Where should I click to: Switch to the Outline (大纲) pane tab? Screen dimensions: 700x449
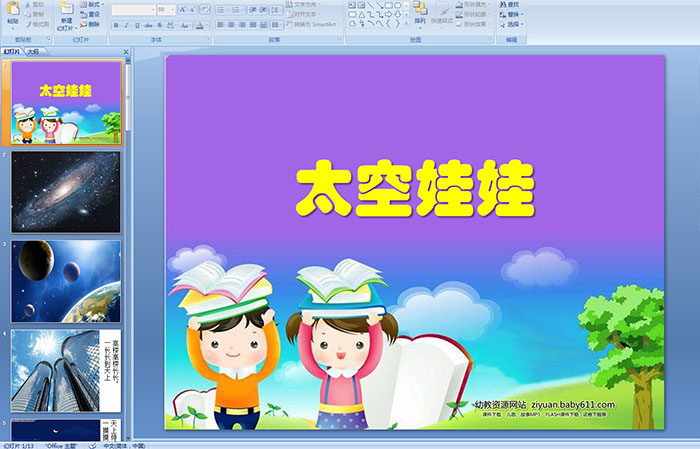tap(33, 52)
